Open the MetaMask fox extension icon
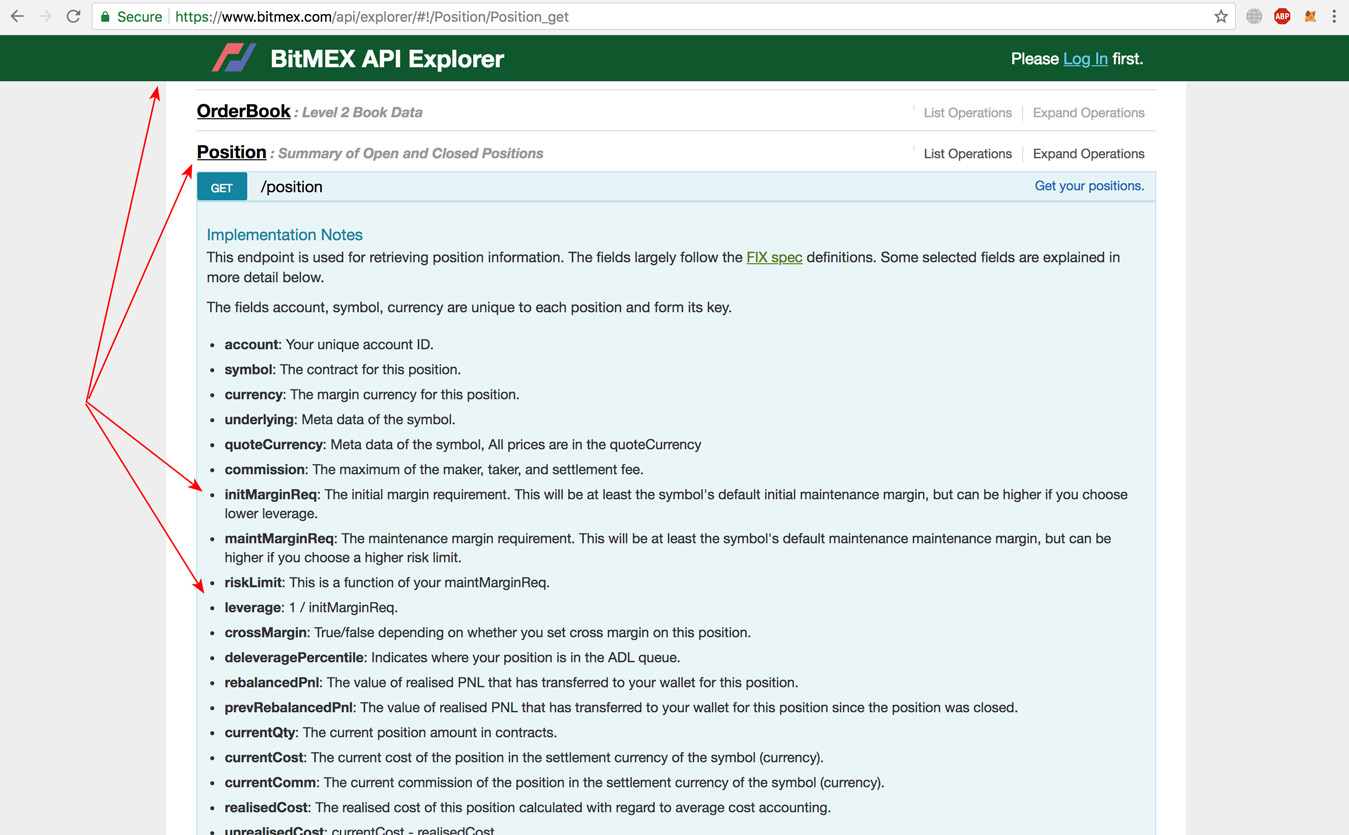Image resolution: width=1349 pixels, height=835 pixels. 1310,16
